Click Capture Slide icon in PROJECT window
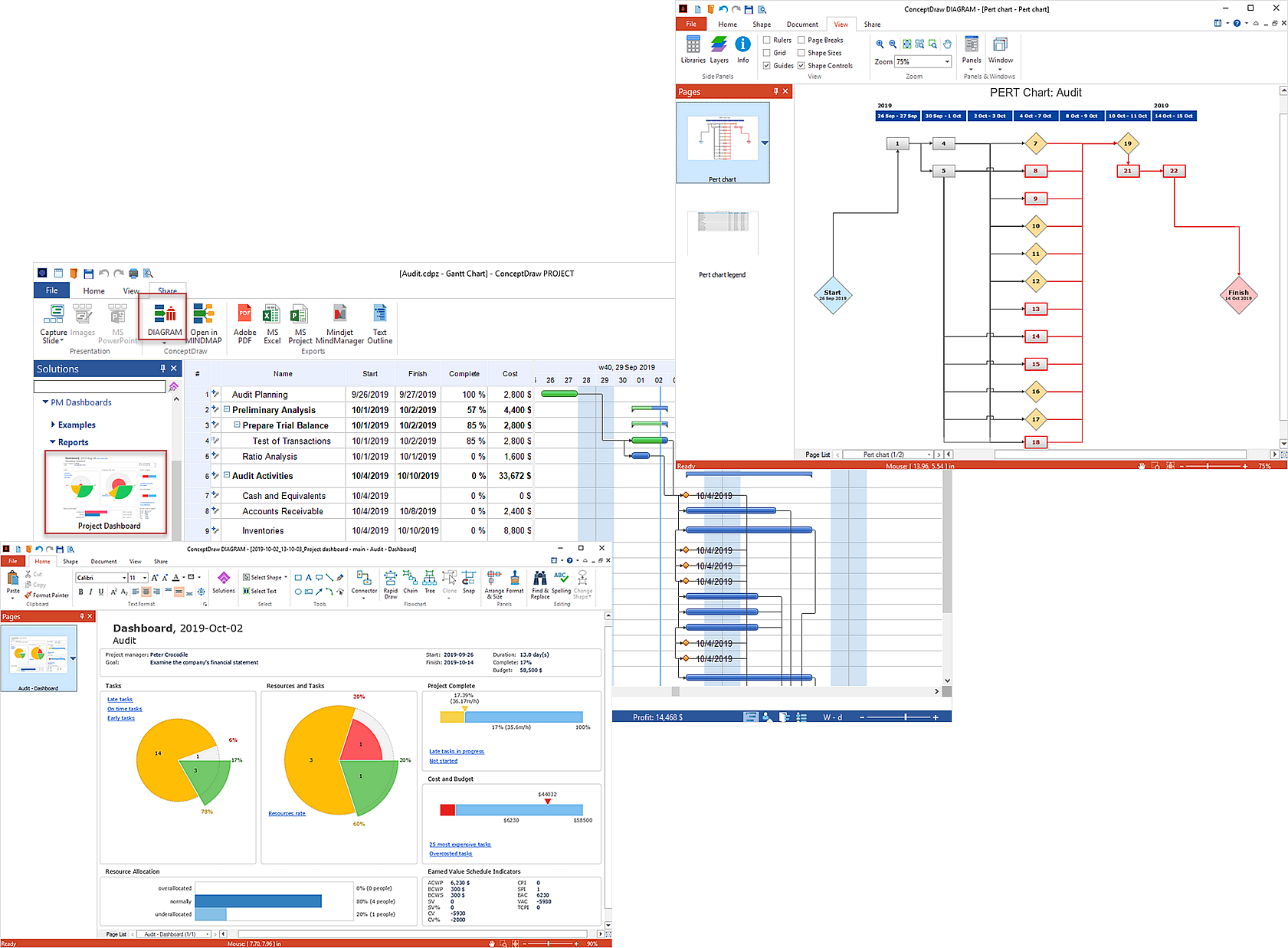Image resolution: width=1288 pixels, height=948 pixels. pos(54,323)
